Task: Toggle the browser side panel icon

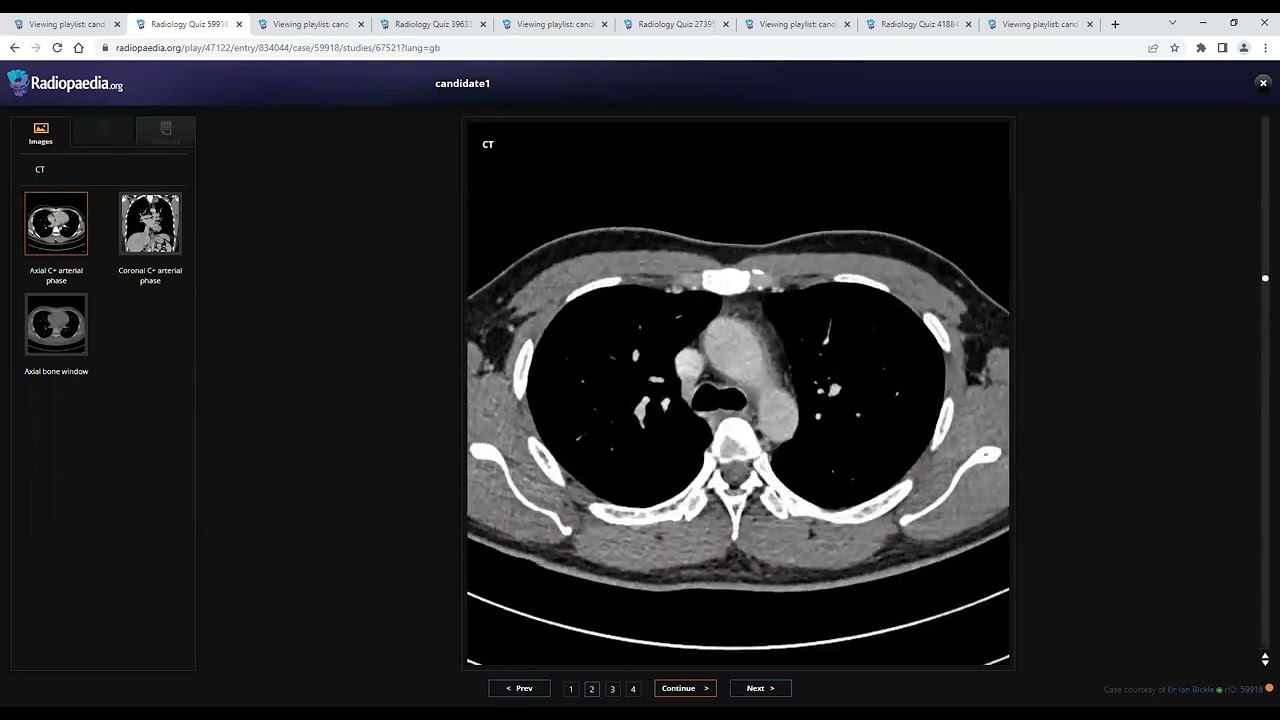Action: coord(1222,48)
